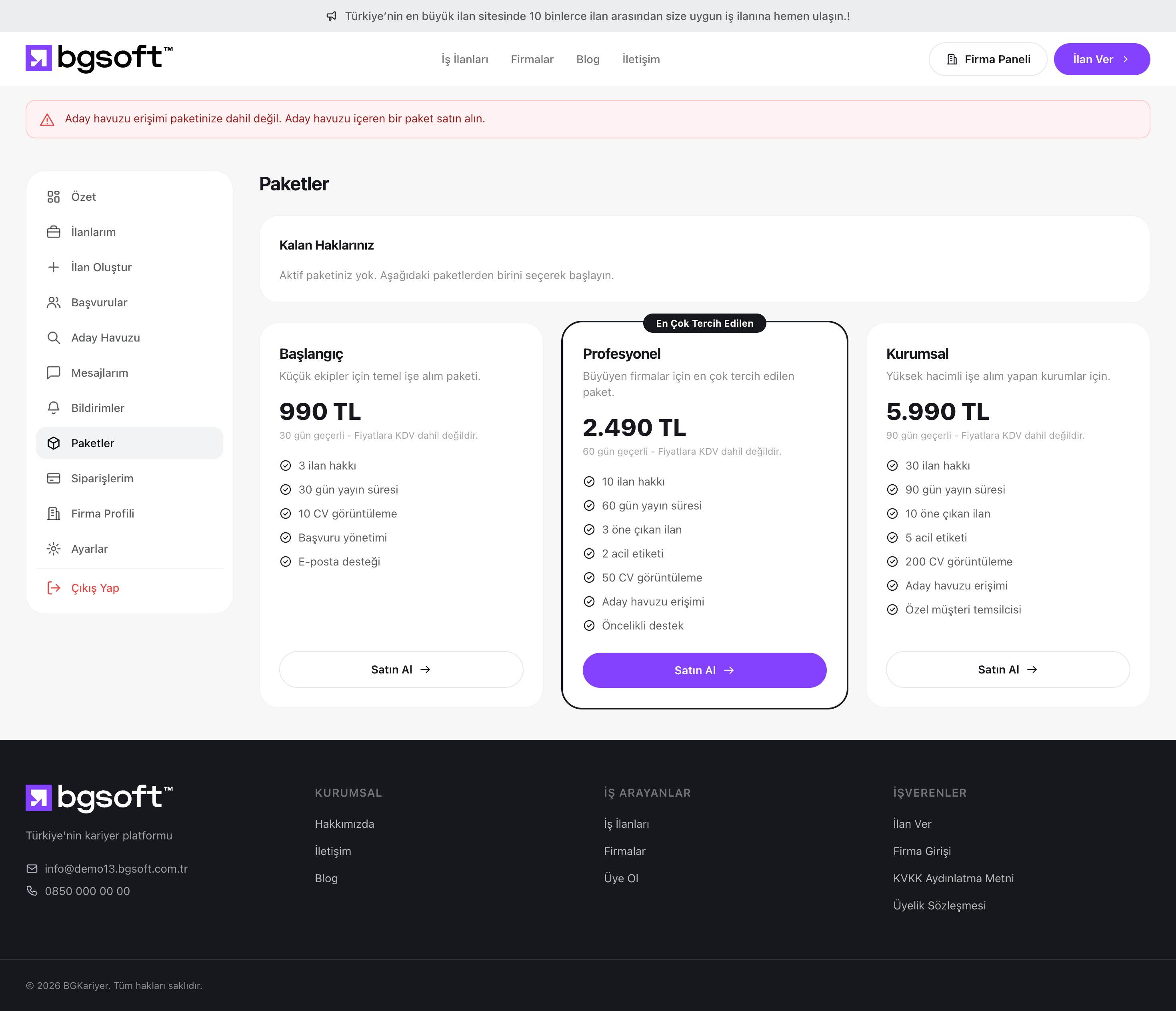Click the Çıkış Yap logout icon
1176x1011 pixels.
coord(53,588)
